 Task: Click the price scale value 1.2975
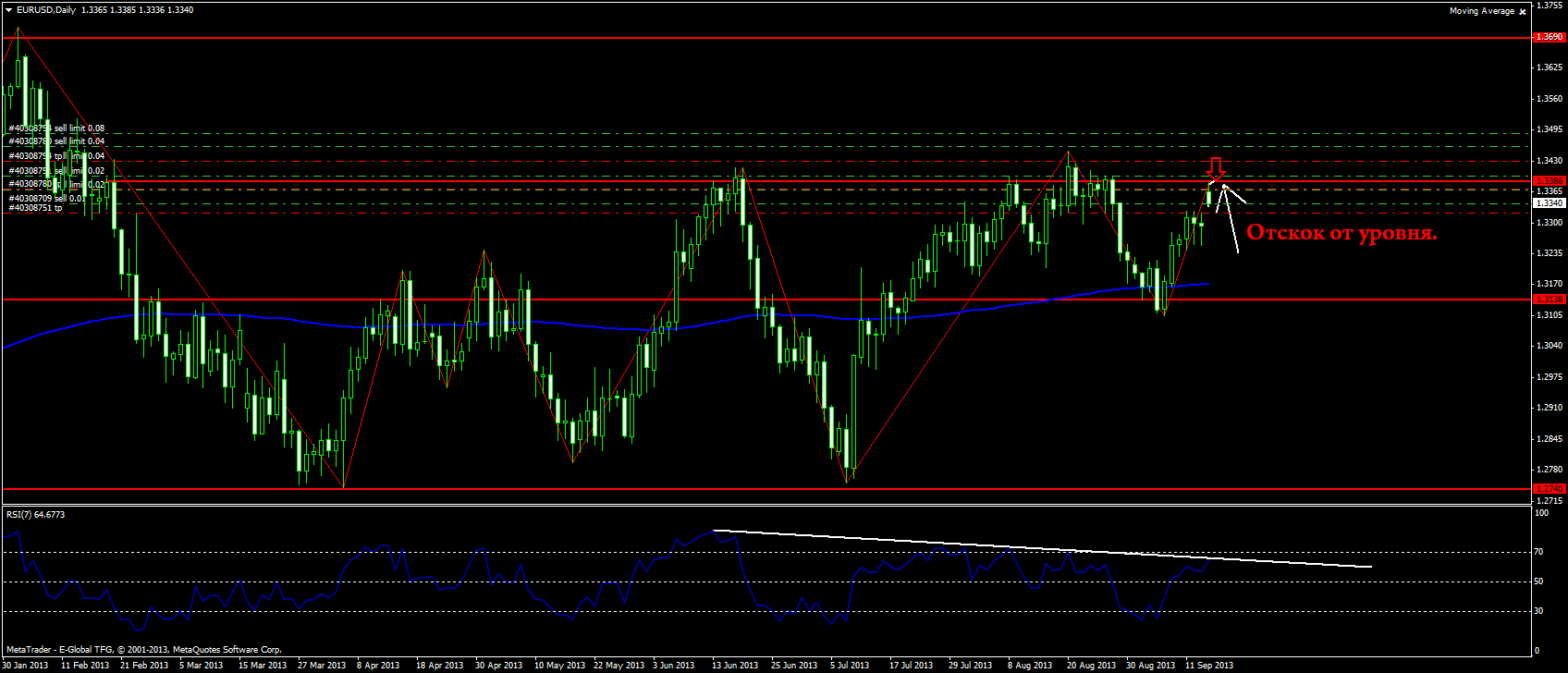click(x=1550, y=377)
